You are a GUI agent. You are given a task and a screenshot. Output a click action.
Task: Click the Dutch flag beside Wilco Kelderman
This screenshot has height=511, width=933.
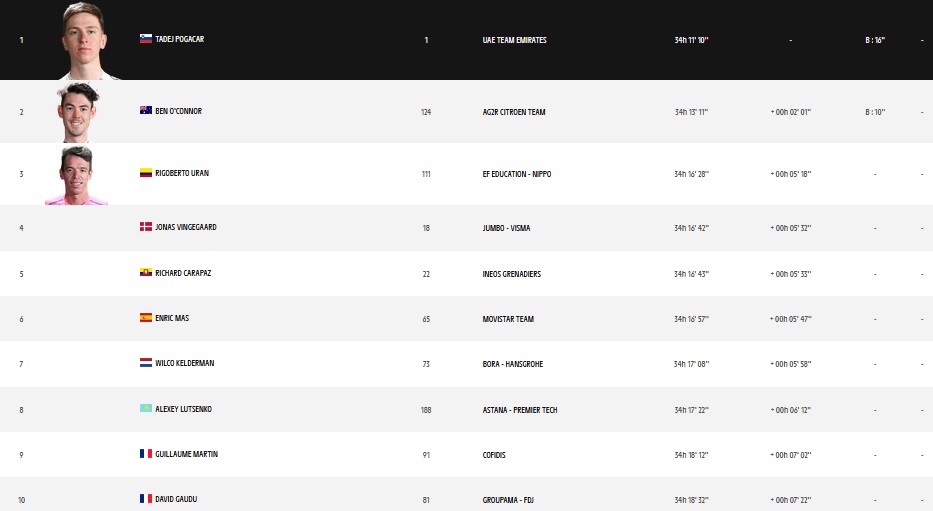(145, 363)
